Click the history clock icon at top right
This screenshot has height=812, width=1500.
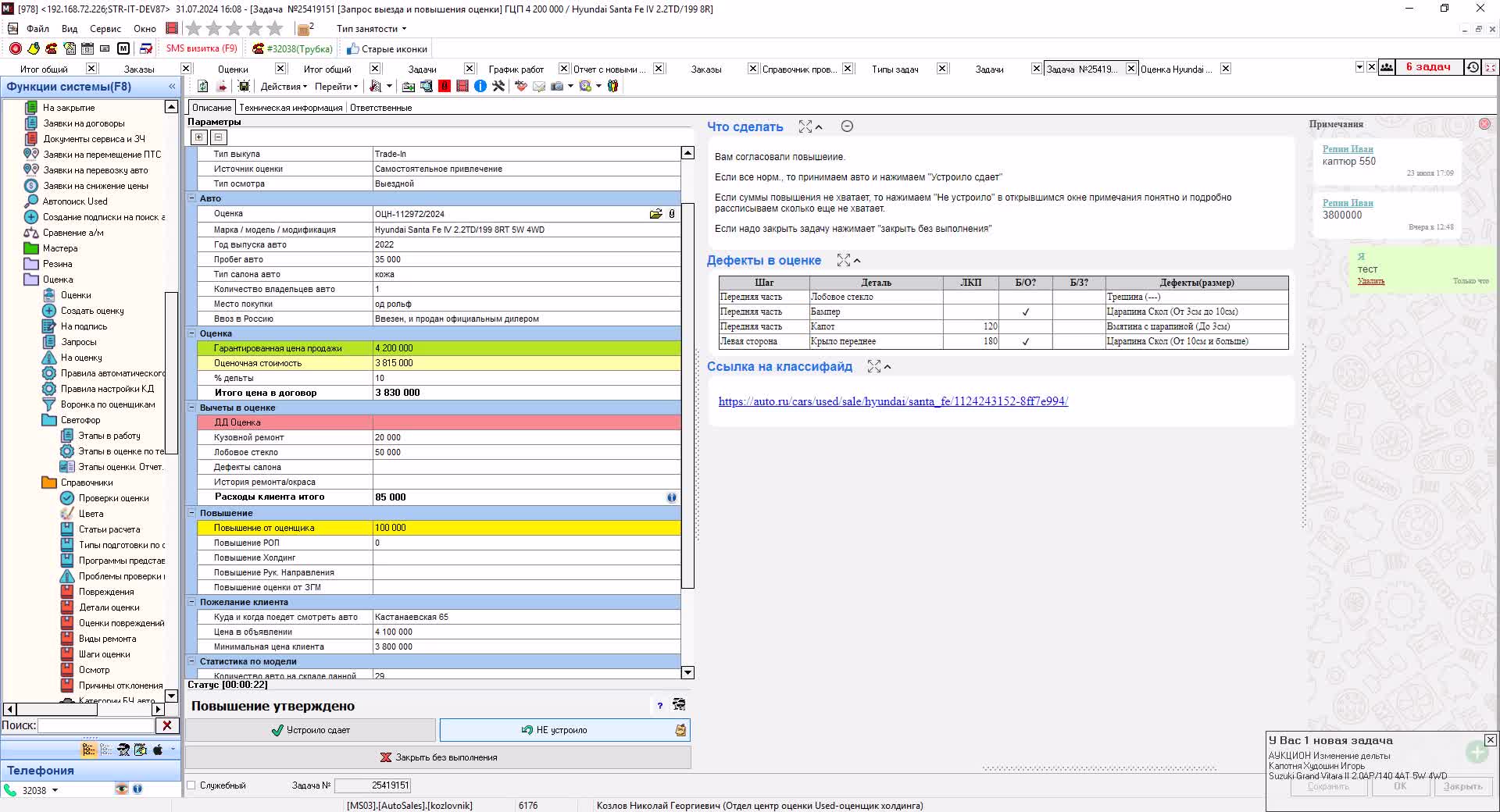click(1473, 67)
